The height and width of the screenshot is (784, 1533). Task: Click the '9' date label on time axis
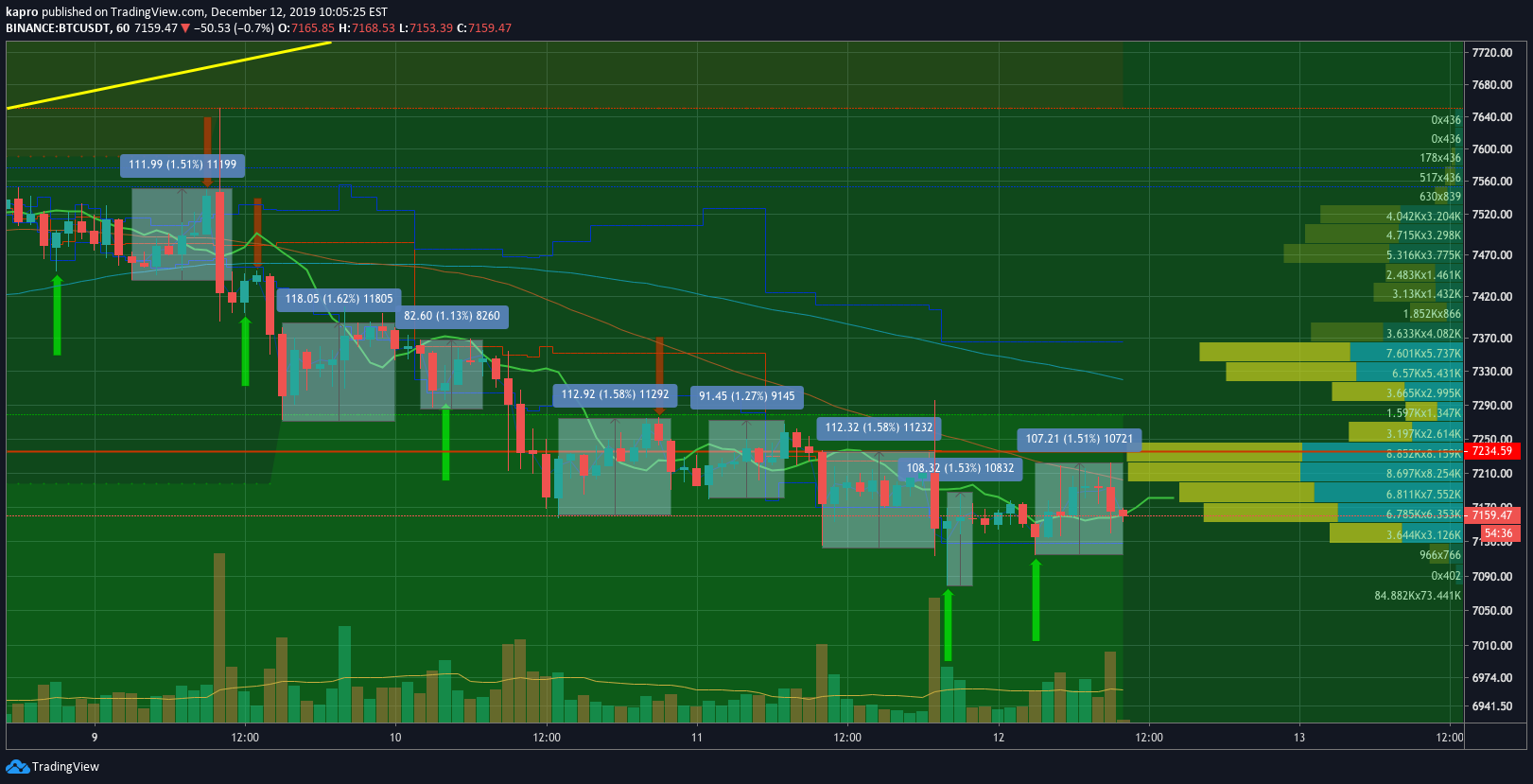[95, 738]
